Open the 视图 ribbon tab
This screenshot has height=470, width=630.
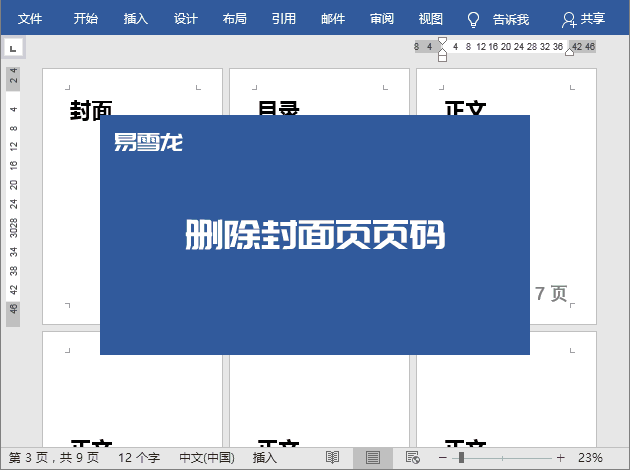(431, 18)
